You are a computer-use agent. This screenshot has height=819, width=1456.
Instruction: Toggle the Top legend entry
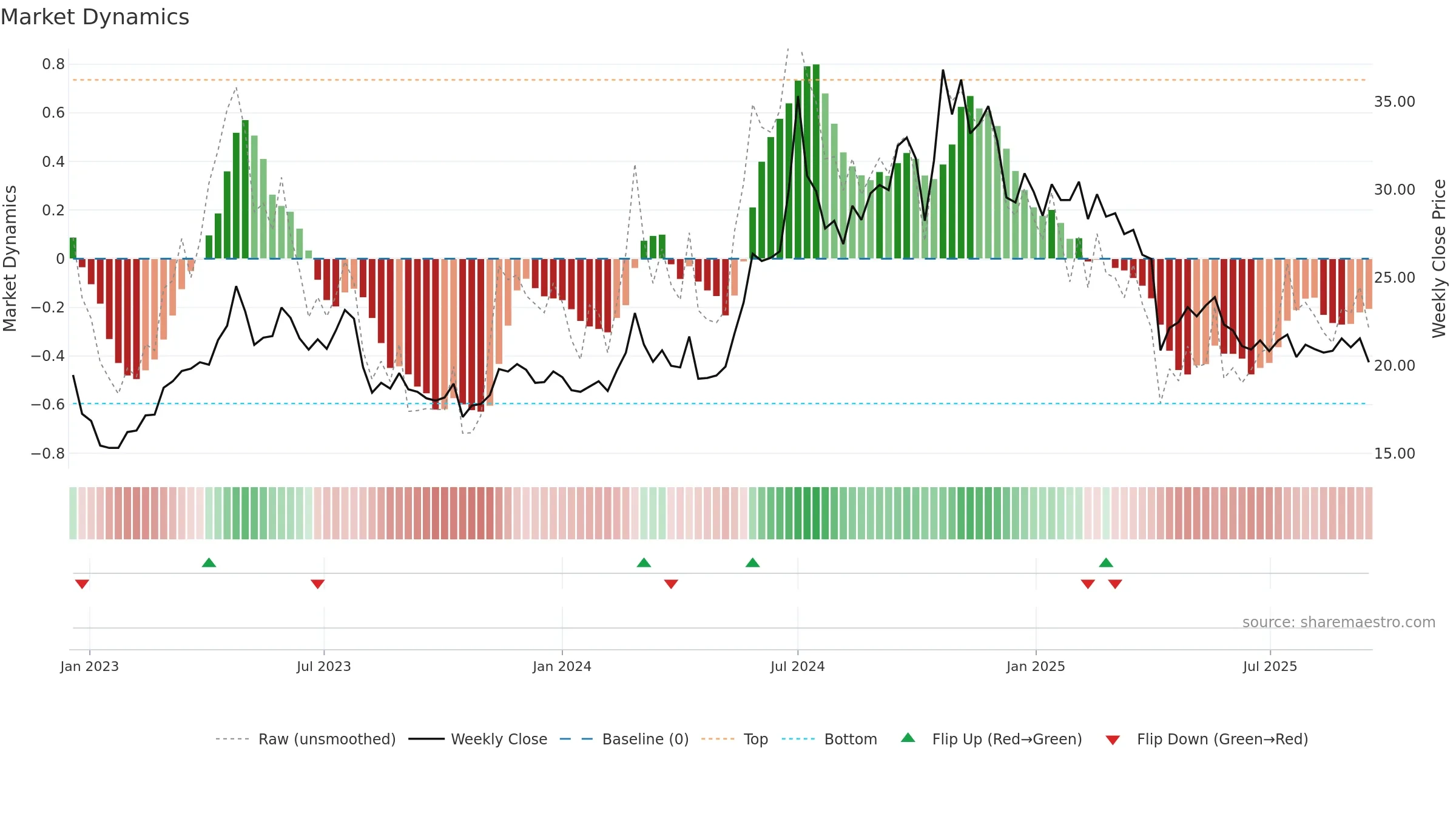coord(735,739)
